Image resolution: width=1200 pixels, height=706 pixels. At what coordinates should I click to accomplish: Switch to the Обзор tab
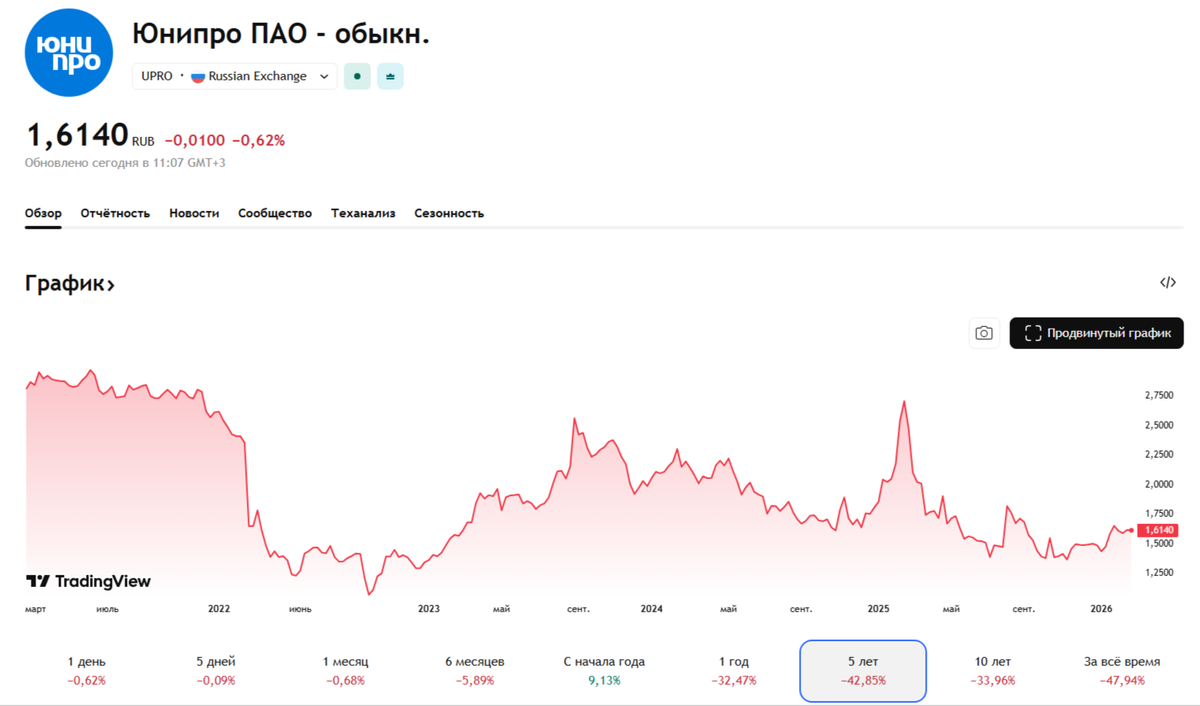pos(43,213)
